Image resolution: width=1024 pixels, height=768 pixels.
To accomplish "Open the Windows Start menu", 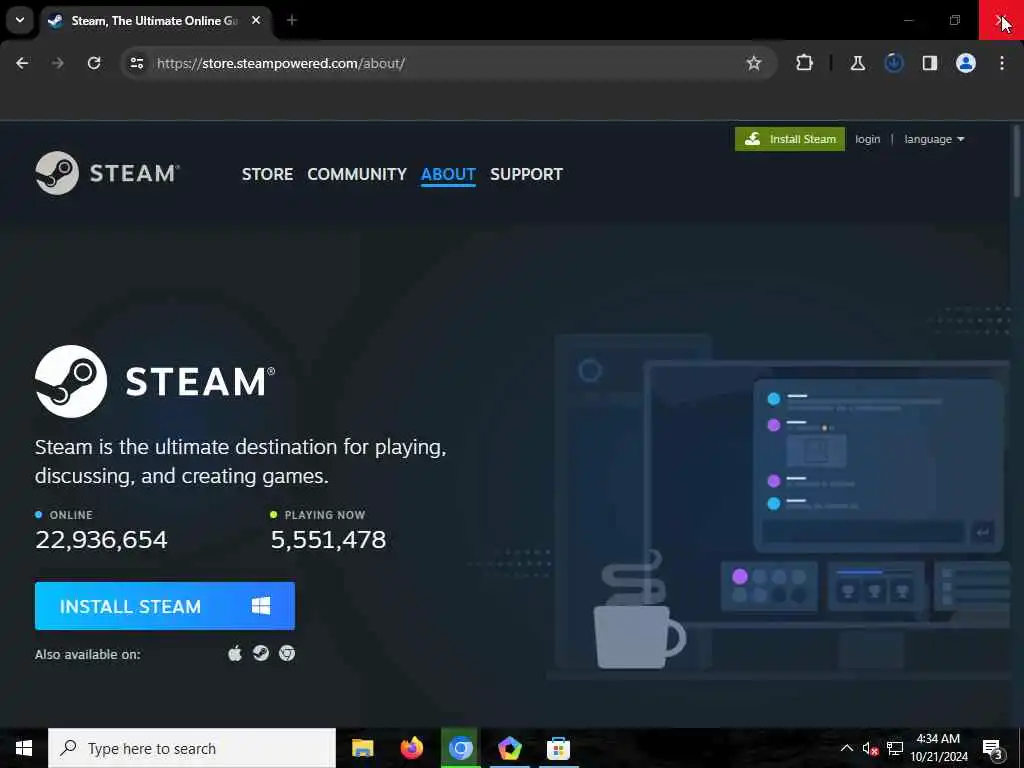I will coord(24,748).
